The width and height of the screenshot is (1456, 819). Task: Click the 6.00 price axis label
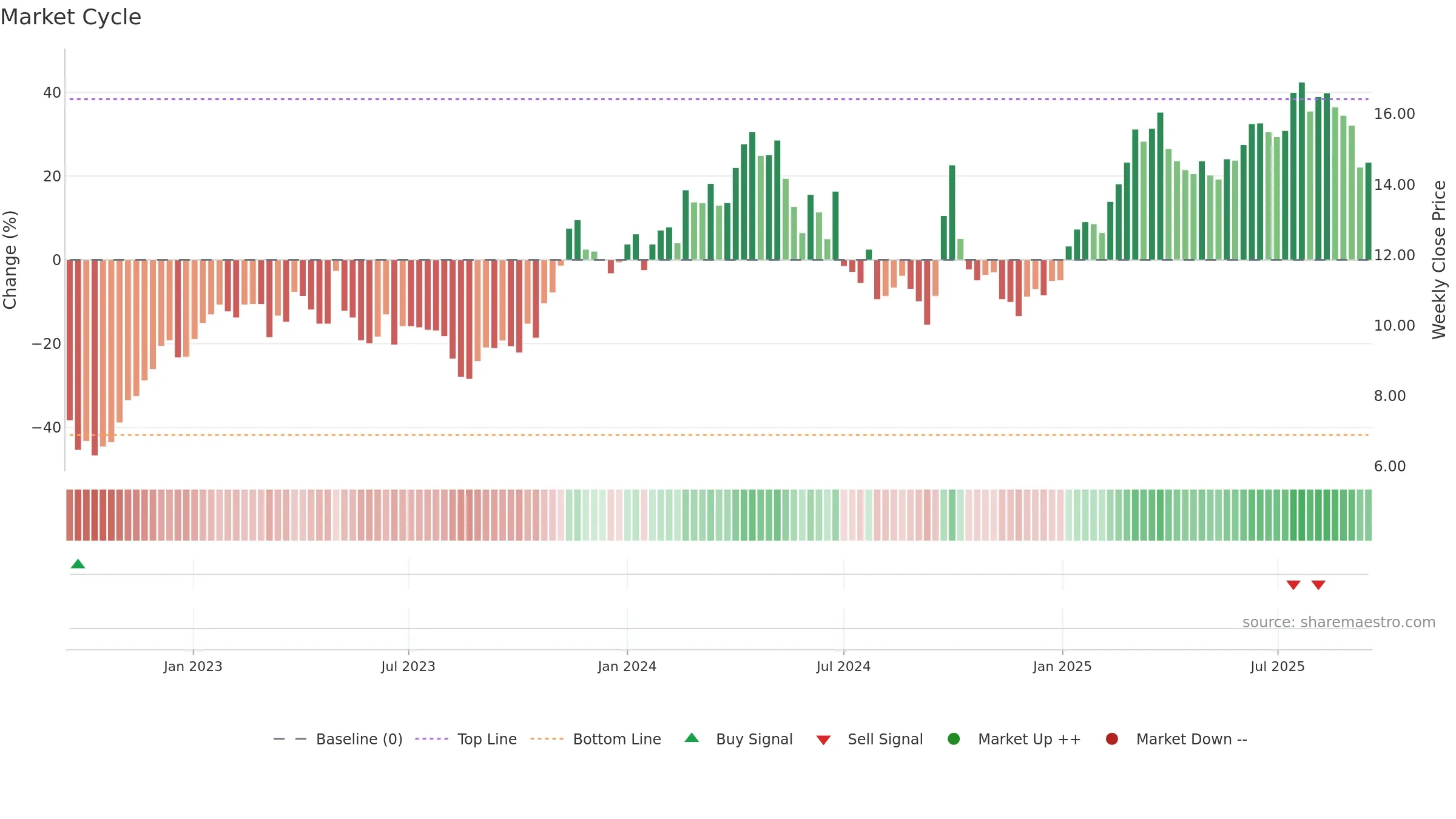click(1389, 467)
